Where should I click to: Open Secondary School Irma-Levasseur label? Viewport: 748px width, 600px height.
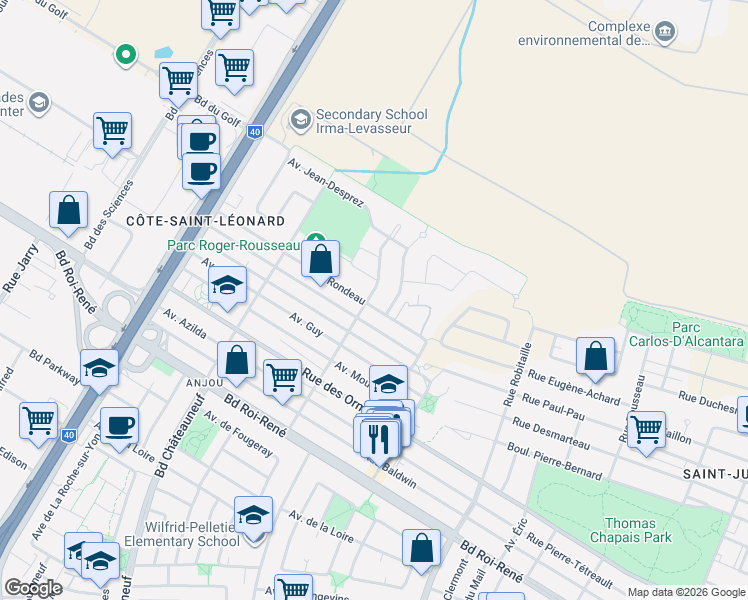372,121
